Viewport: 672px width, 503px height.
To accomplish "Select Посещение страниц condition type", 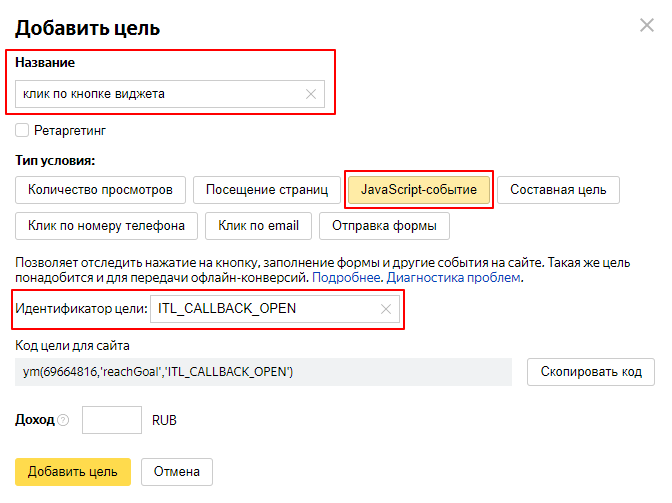I will (x=266, y=189).
